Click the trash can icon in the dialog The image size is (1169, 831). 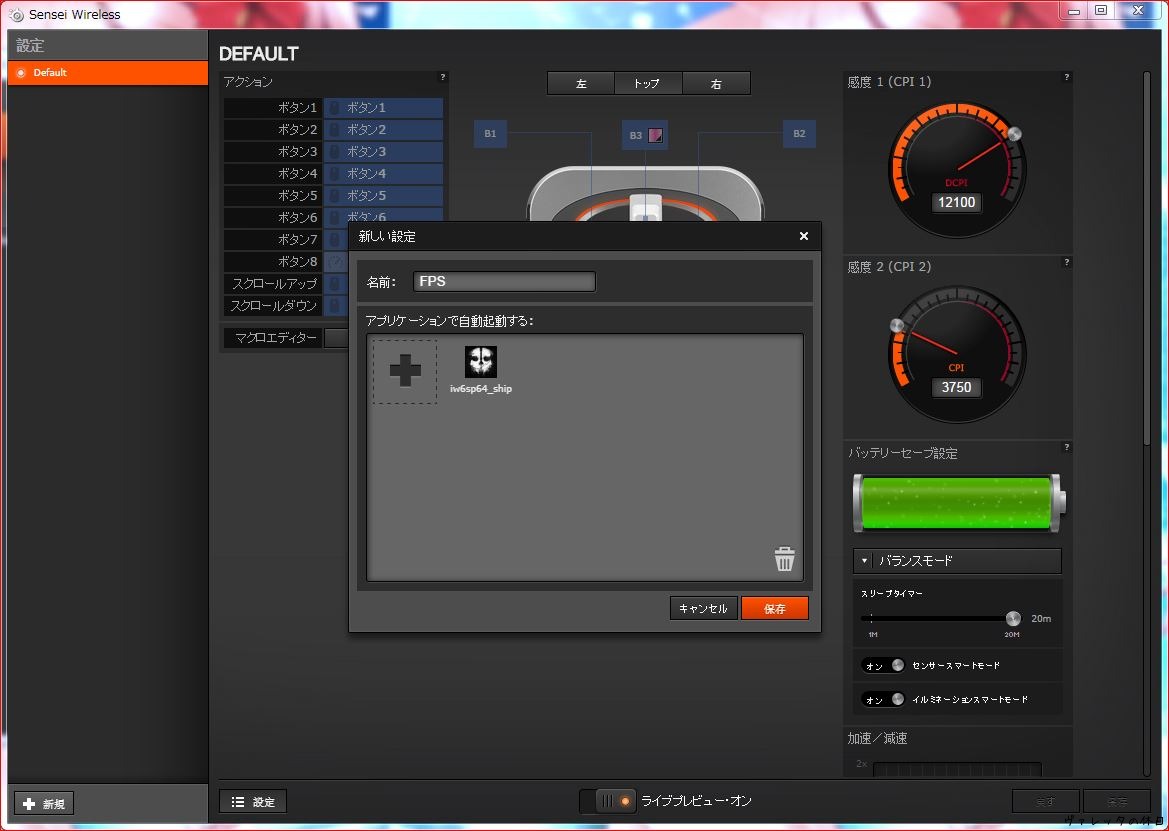tap(784, 559)
